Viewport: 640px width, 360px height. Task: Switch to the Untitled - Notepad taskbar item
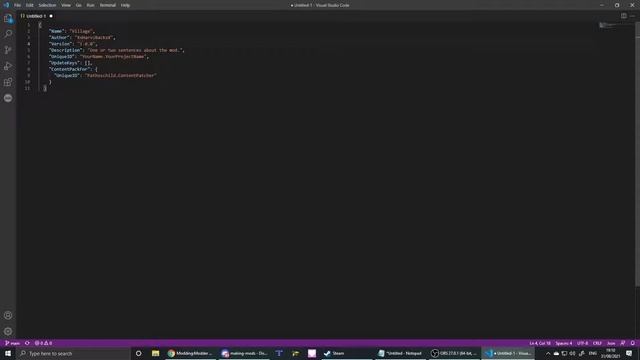click(x=400, y=353)
